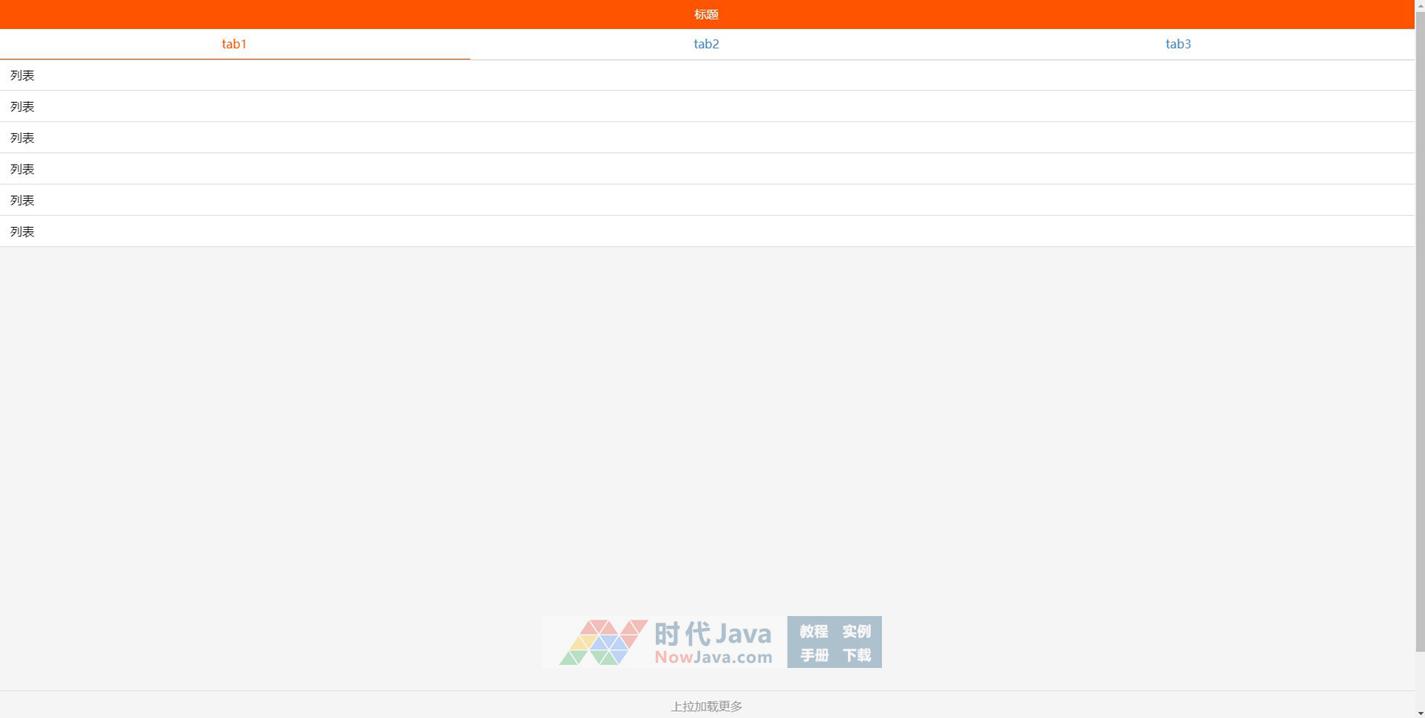Open the NowJava.com link

pyautogui.click(x=713, y=657)
